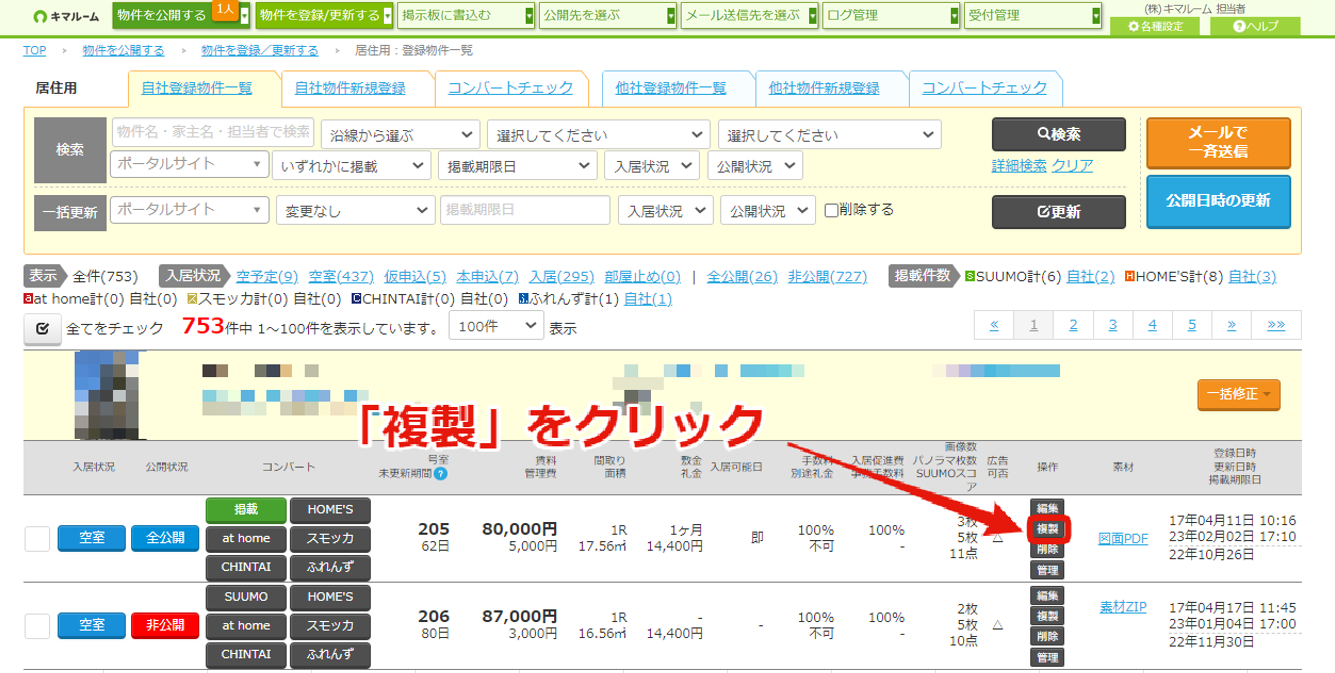Click the at home badge in row 205

click(246, 539)
